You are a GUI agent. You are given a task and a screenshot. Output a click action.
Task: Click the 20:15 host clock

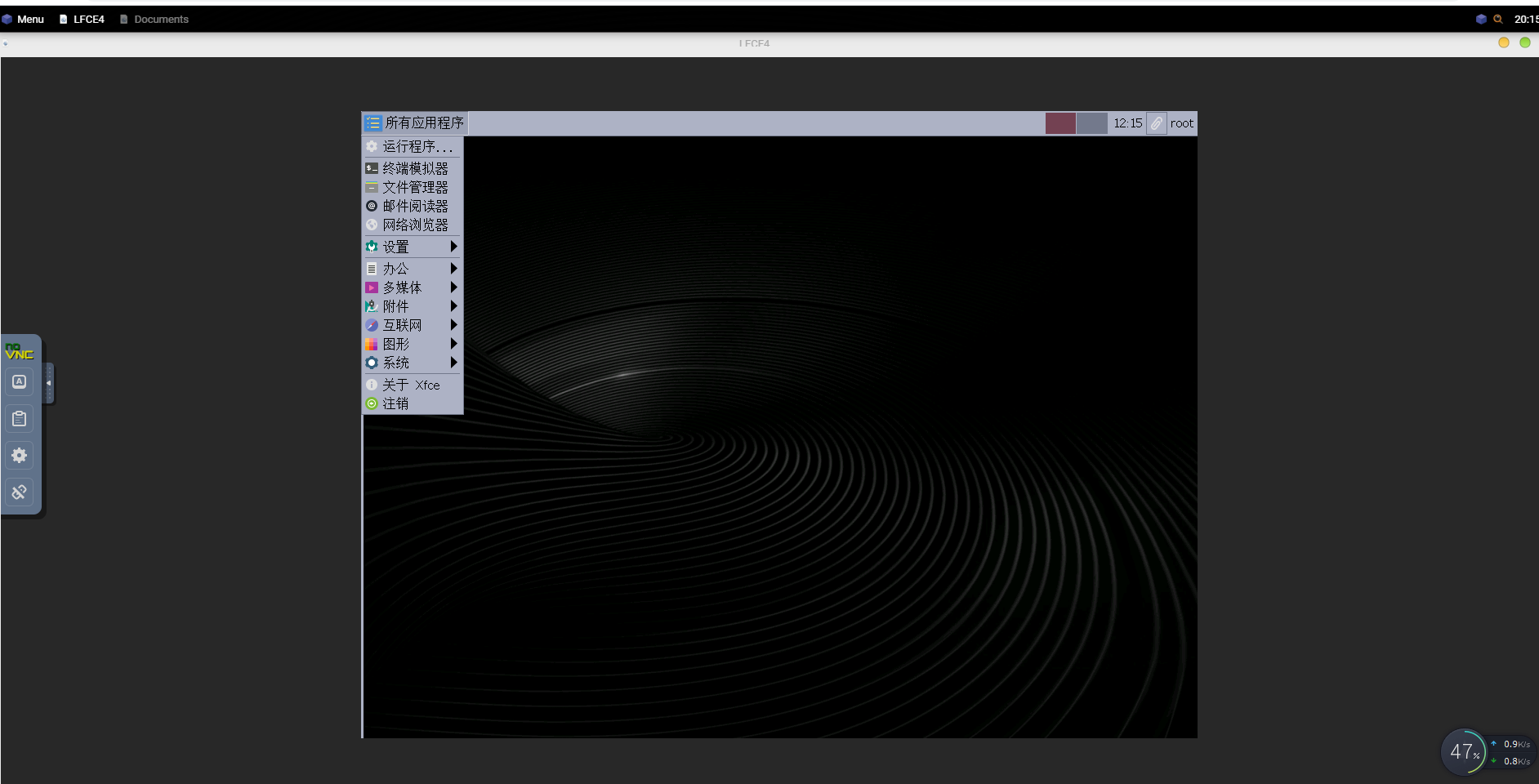coord(1526,19)
